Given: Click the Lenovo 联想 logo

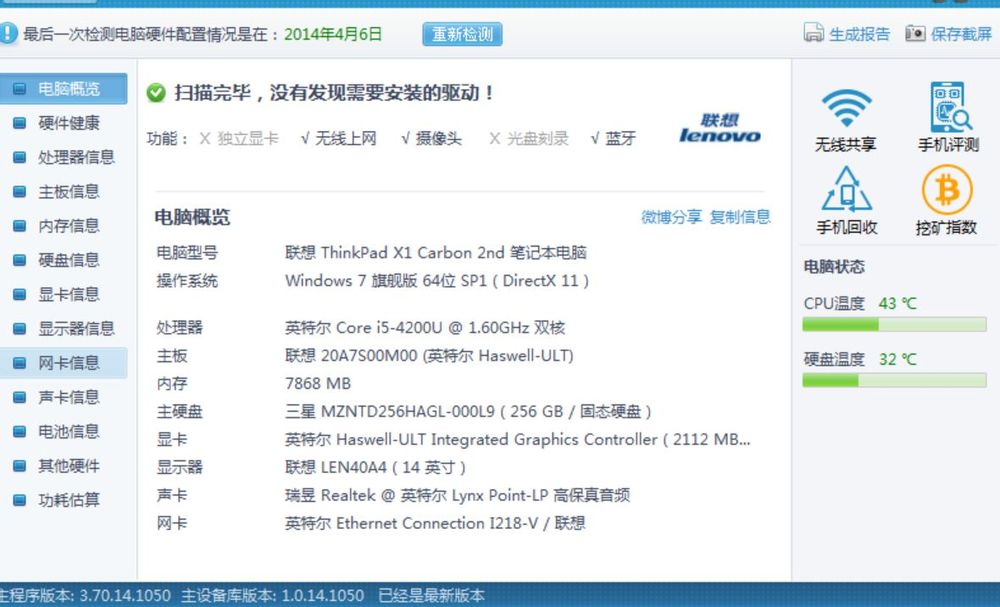Looking at the screenshot, I should [719, 128].
